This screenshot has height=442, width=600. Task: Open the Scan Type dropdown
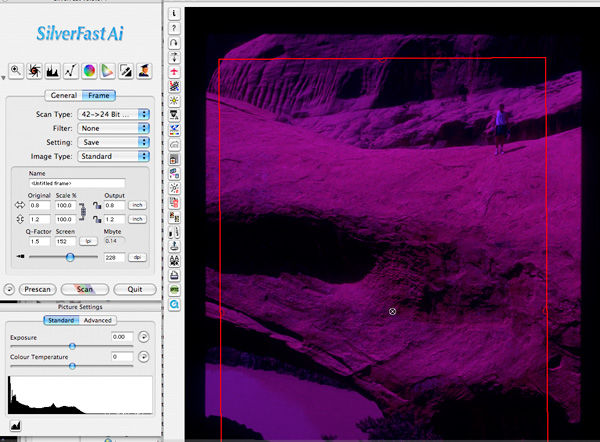[x=113, y=115]
